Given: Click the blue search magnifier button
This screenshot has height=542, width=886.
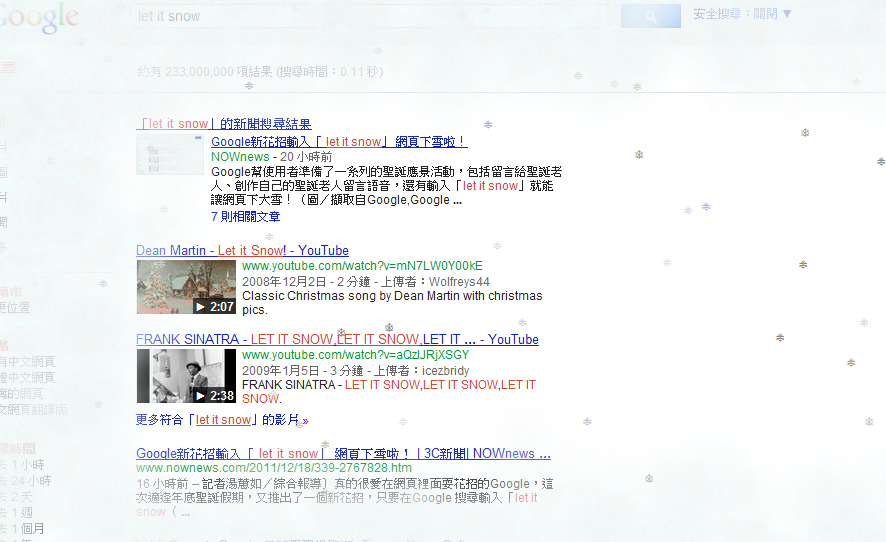Looking at the screenshot, I should (650, 16).
